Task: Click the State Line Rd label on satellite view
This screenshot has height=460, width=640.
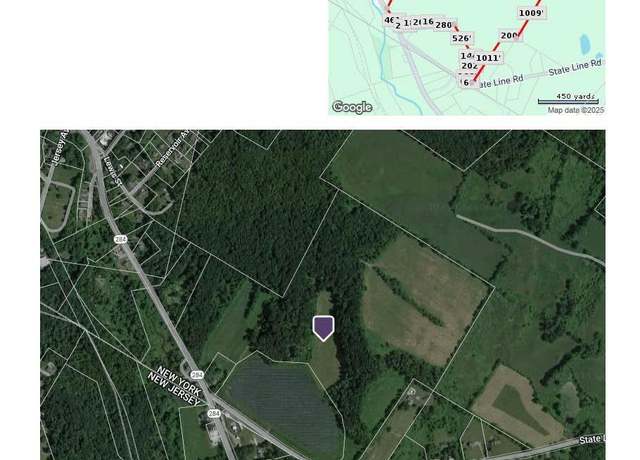Action: click(x=592, y=439)
